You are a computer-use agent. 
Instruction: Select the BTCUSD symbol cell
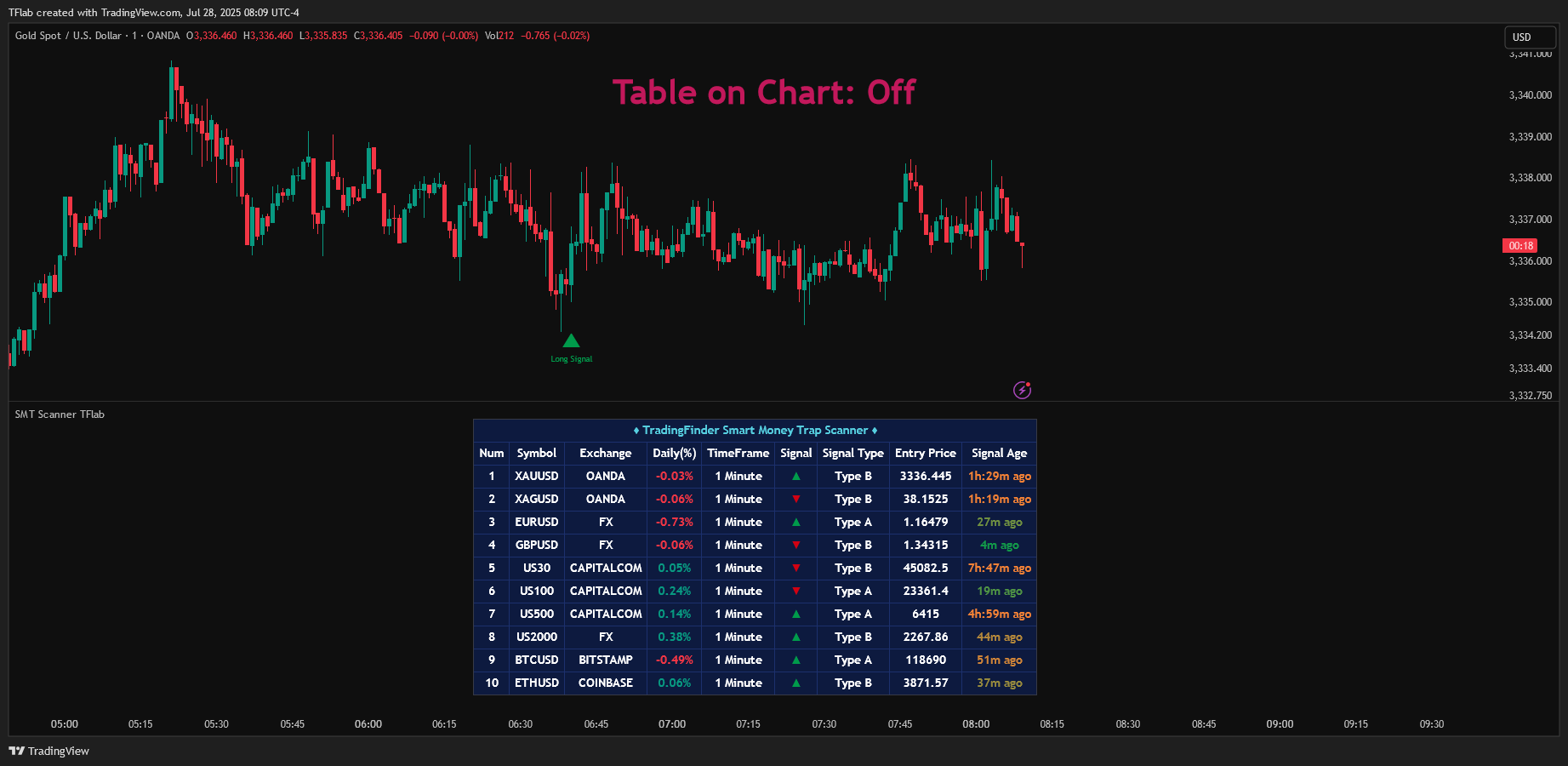coord(537,660)
